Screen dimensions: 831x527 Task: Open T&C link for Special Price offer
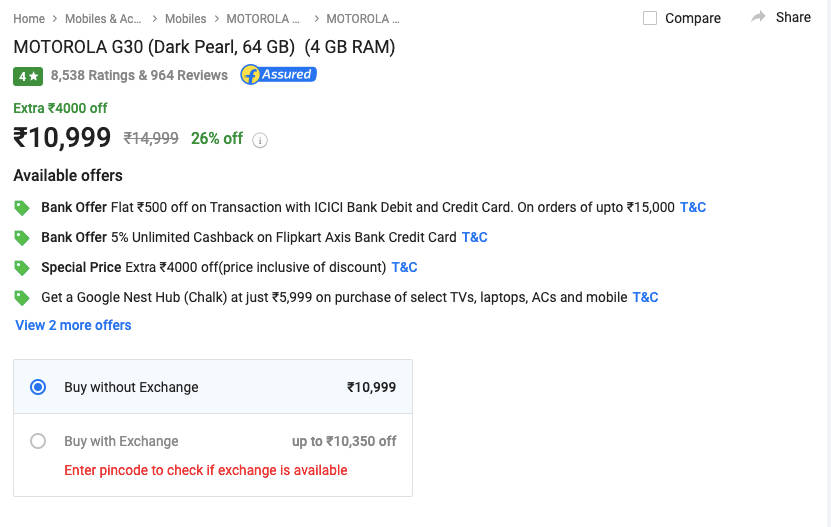pos(404,267)
